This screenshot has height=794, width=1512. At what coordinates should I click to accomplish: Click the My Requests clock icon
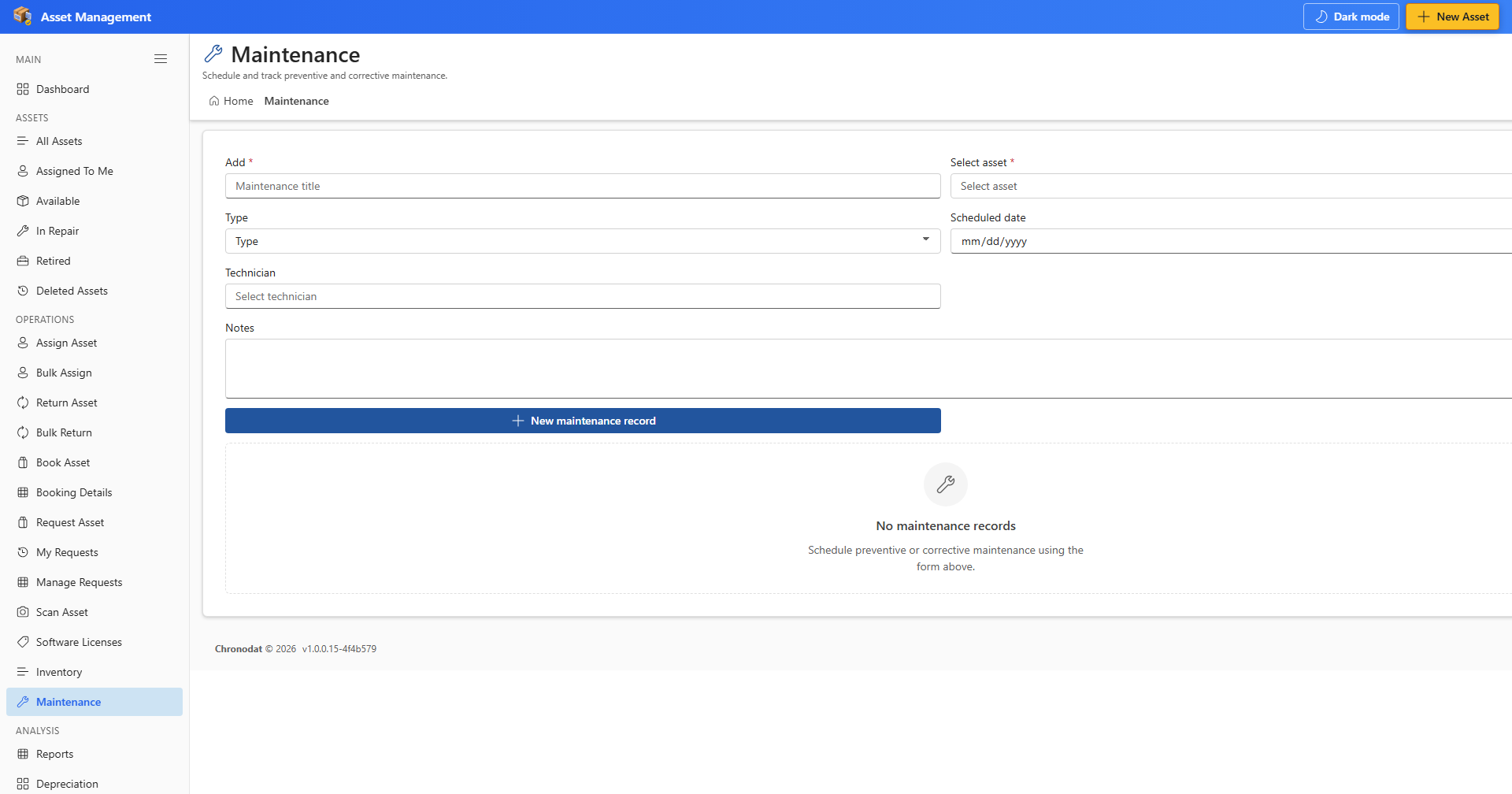[23, 552]
